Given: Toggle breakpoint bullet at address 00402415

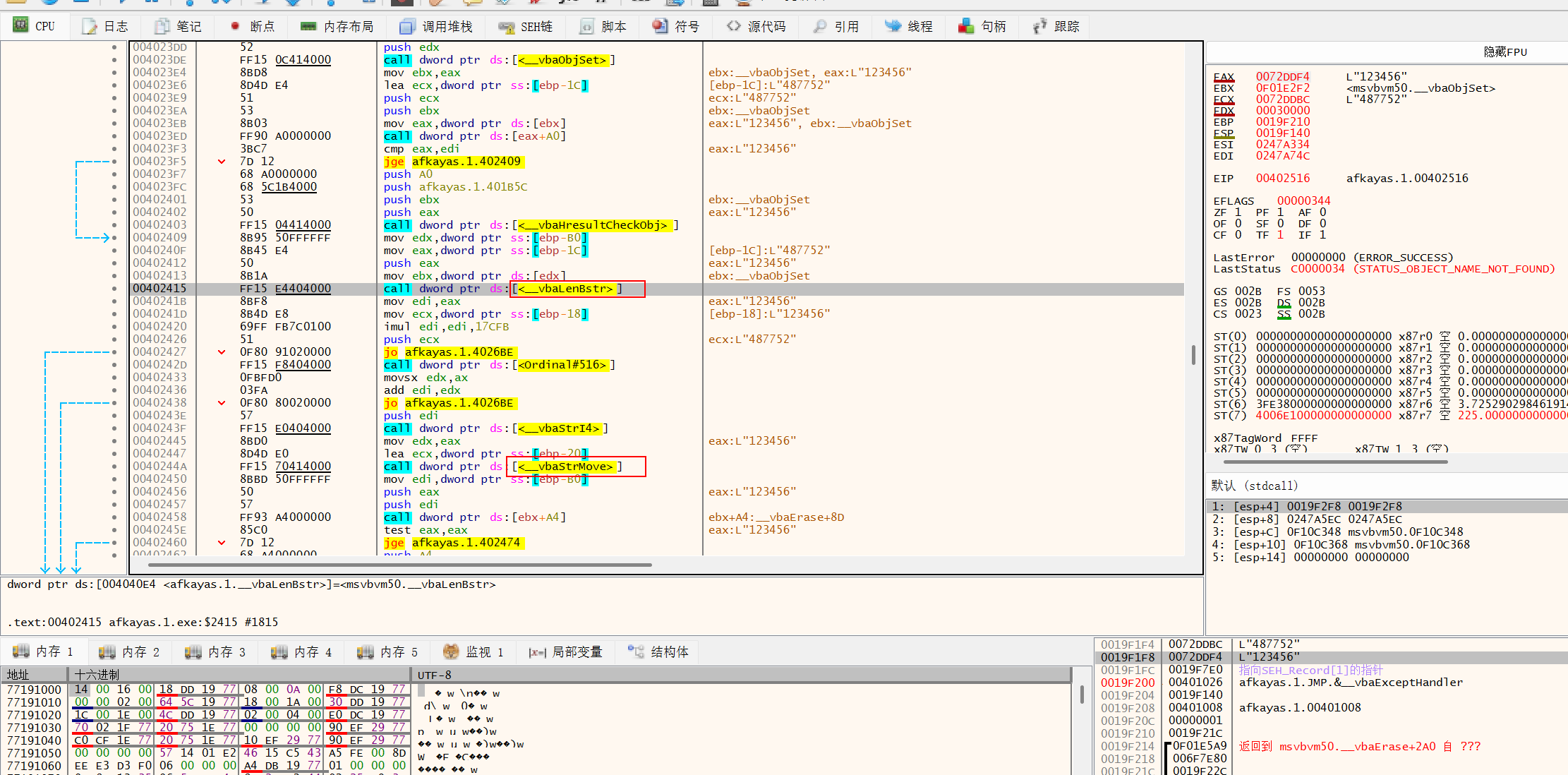Looking at the screenshot, I should [114, 288].
